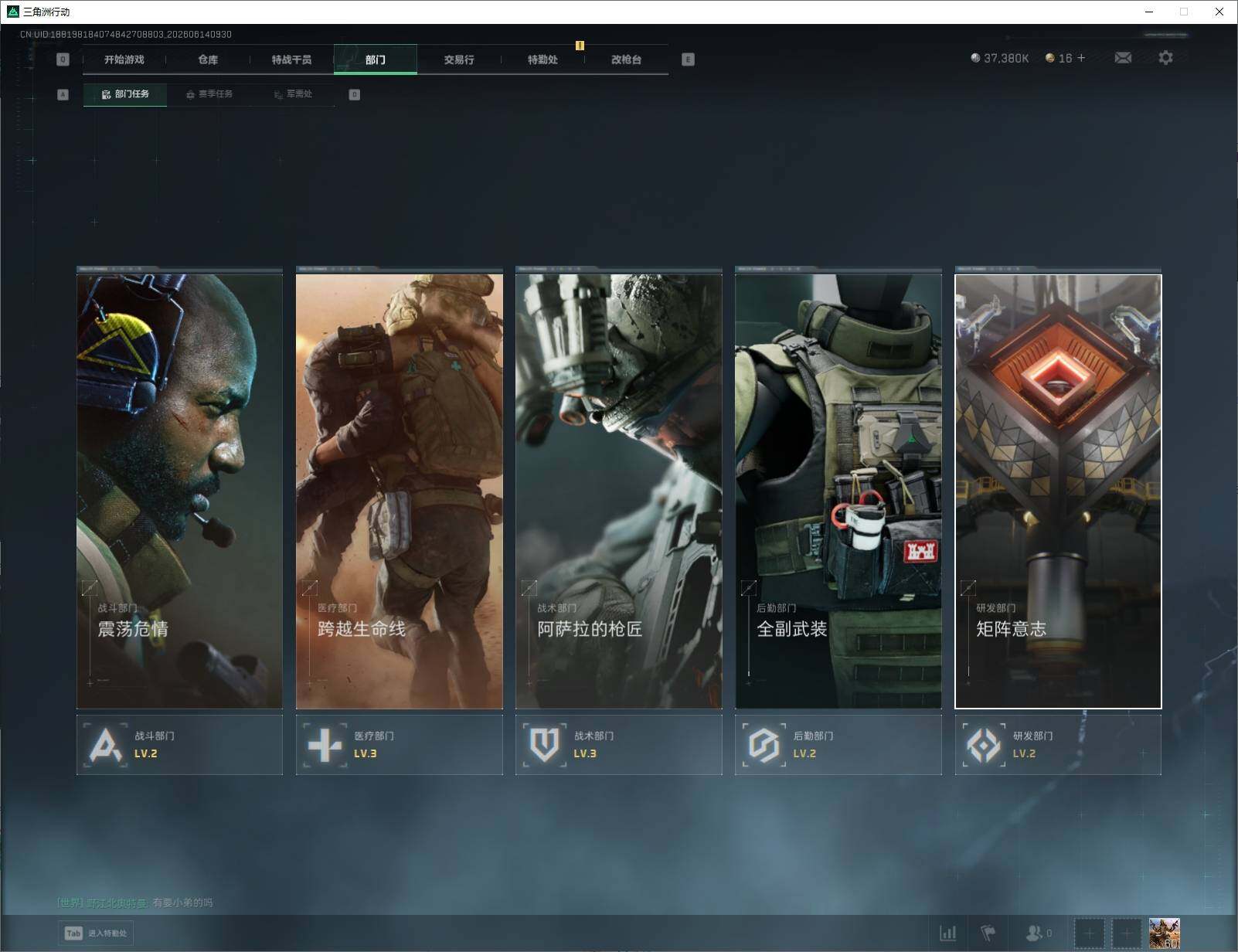Open settings via the gear icon
This screenshot has width=1238, height=952.
coord(1165,58)
